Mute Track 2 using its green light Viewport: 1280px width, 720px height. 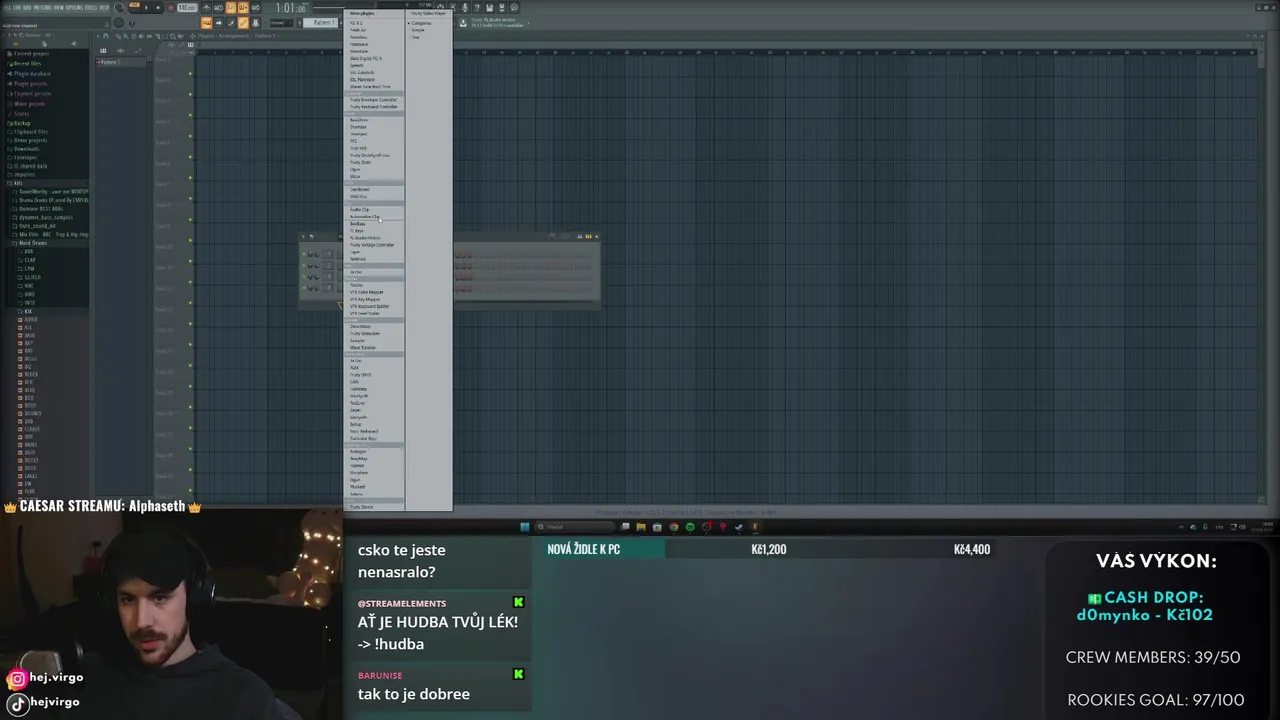[x=190, y=94]
